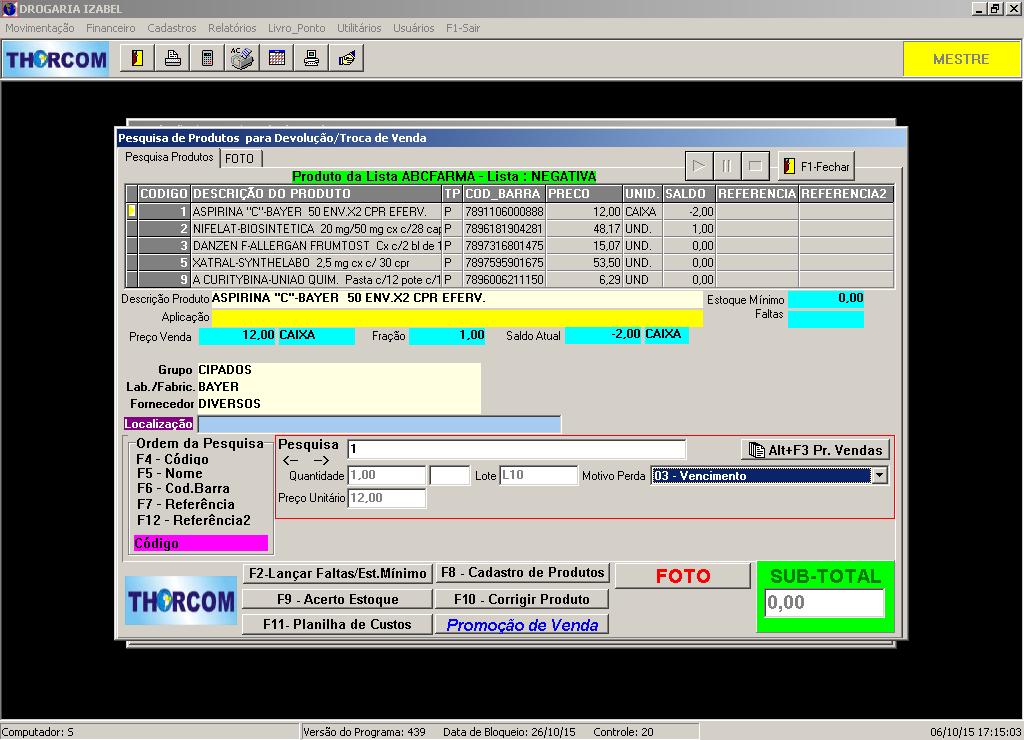Click the empty field beside Quantidade
Screen dimensions: 1024x740
[449, 475]
